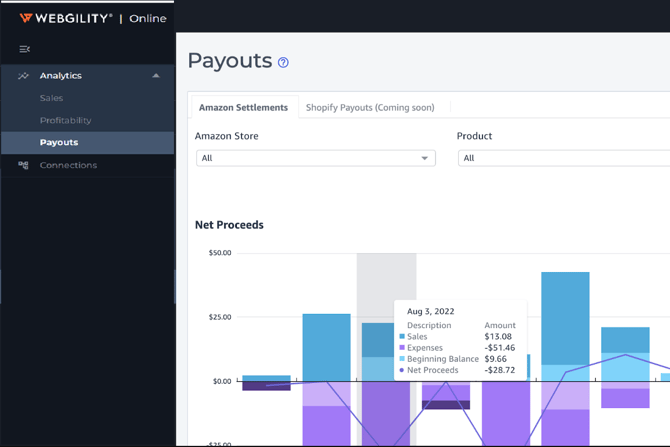Image resolution: width=670 pixels, height=447 pixels.
Task: Click the Online label in header
Action: [x=148, y=18]
